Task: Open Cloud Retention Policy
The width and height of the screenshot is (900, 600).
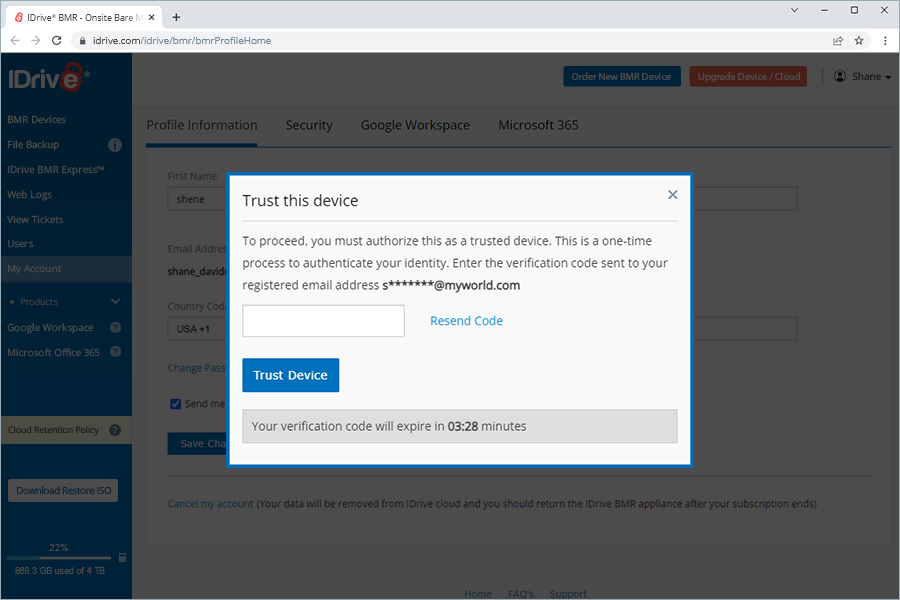Action: coord(53,429)
